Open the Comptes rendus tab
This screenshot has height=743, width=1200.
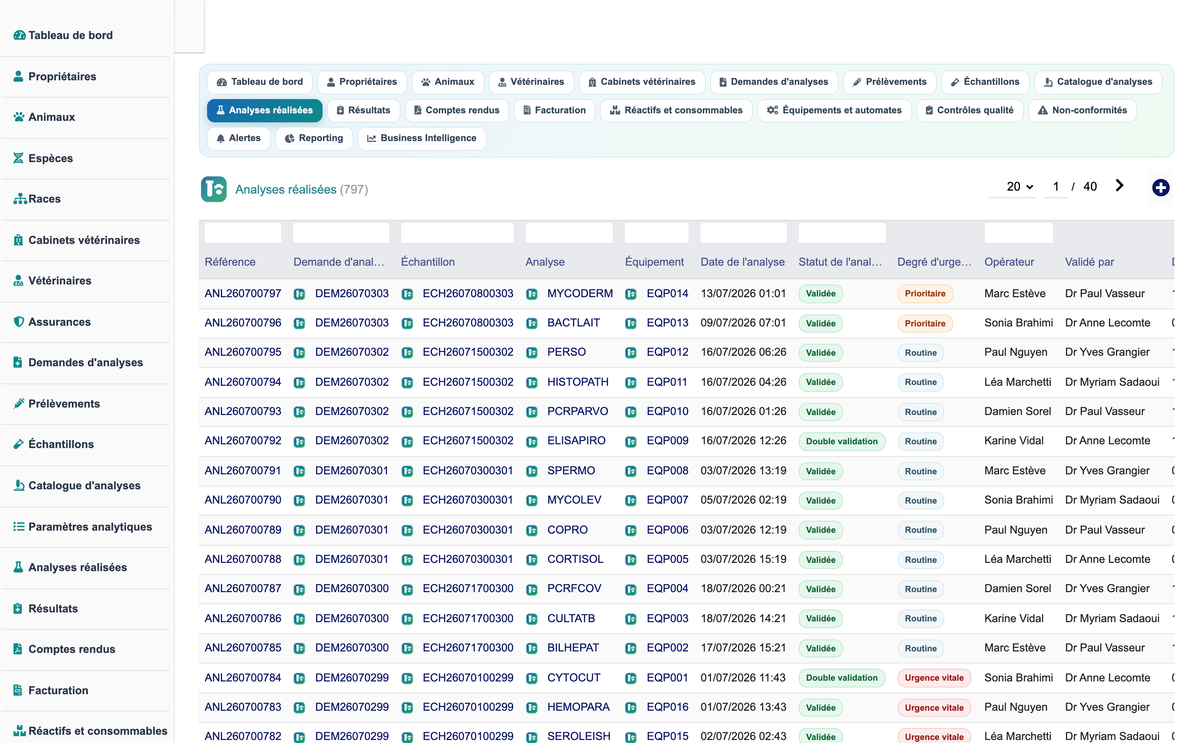(x=456, y=110)
